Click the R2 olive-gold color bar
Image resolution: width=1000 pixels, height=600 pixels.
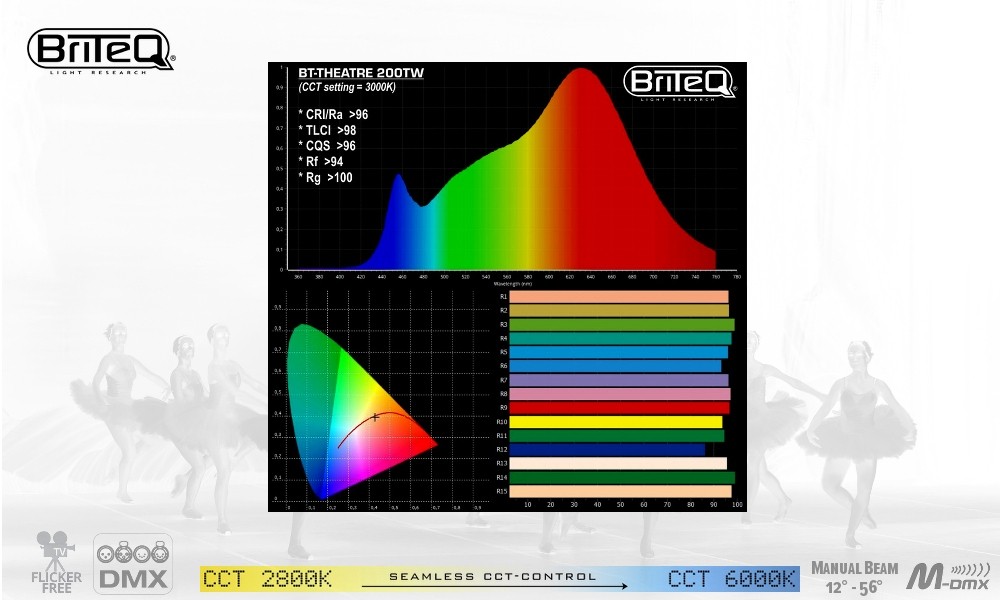point(619,311)
